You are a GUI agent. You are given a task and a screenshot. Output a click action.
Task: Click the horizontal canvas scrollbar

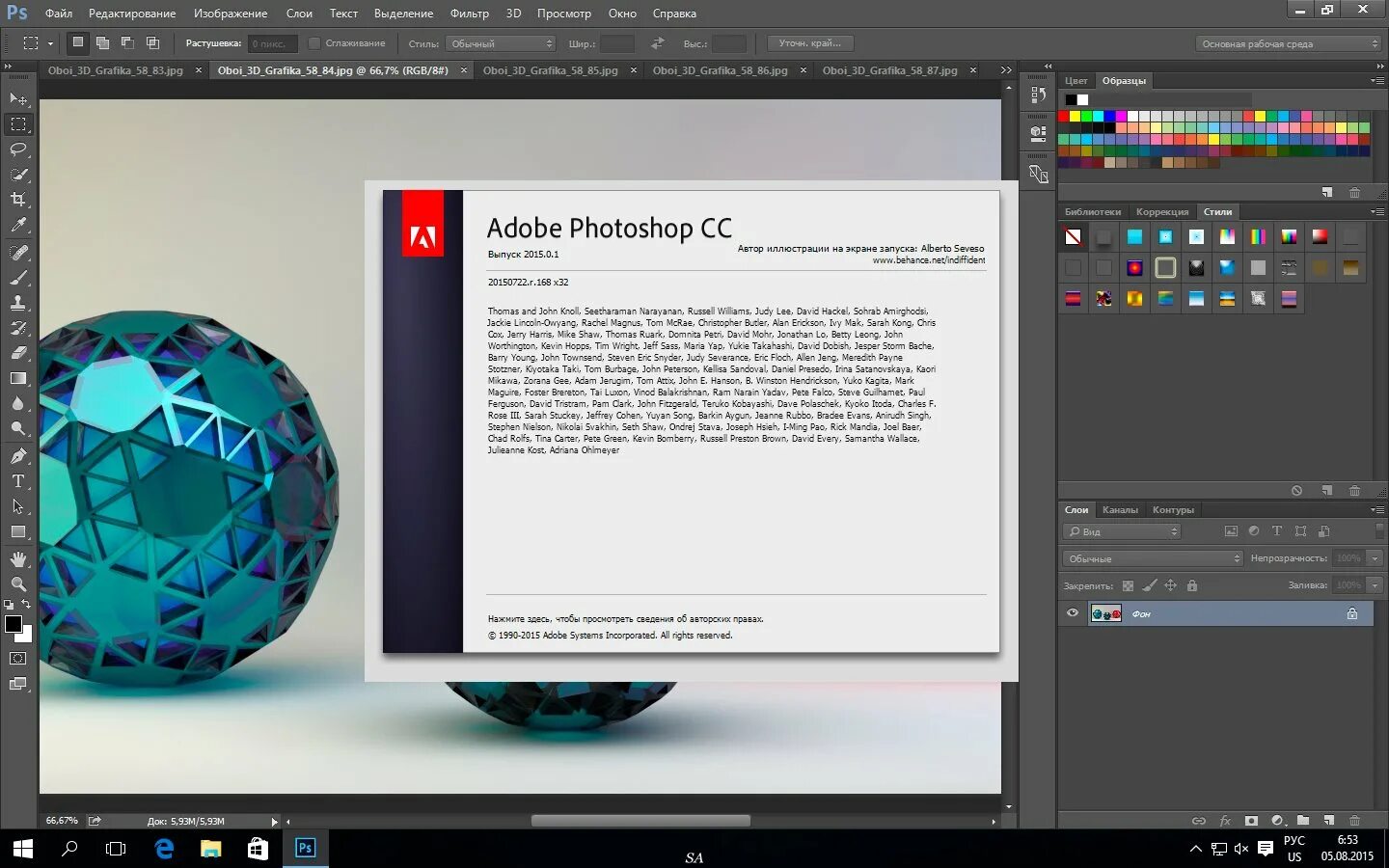coord(640,821)
